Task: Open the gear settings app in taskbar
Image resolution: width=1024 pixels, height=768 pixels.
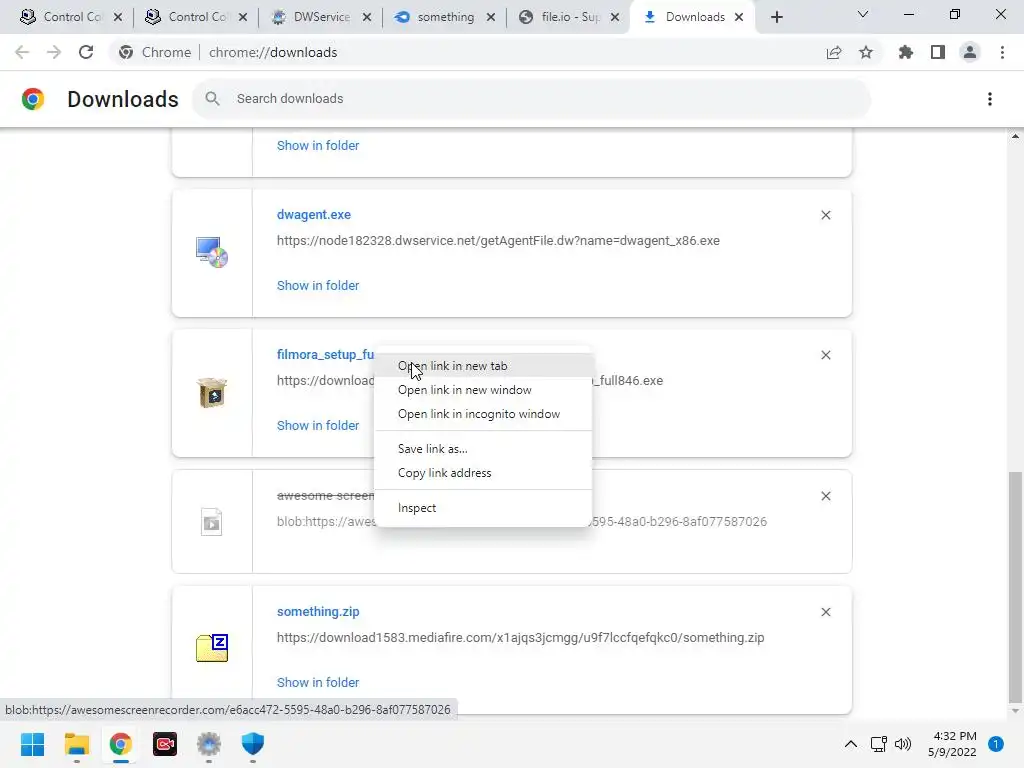Action: pyautogui.click(x=208, y=744)
